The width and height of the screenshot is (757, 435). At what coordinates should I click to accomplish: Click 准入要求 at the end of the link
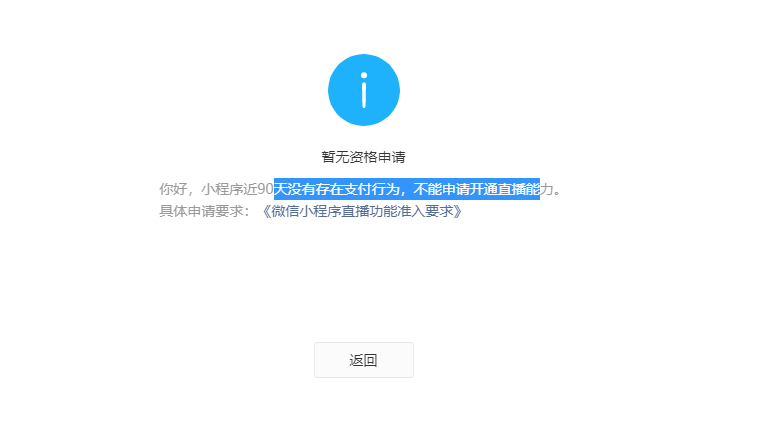point(425,211)
